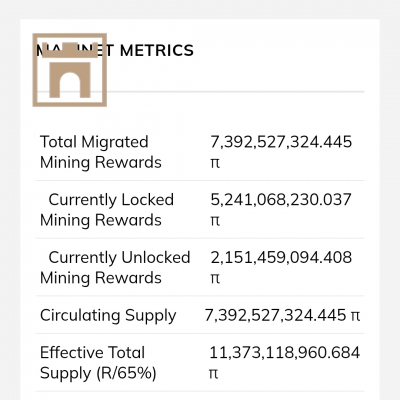Click the Circulating Supply value 7,392,527,324.445 π
The width and height of the screenshot is (400, 400).
282,315
